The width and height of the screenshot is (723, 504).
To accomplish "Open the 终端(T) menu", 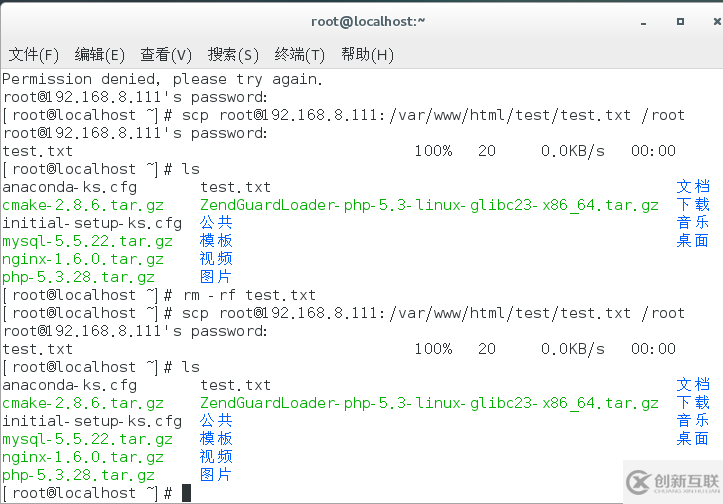I will click(299, 54).
